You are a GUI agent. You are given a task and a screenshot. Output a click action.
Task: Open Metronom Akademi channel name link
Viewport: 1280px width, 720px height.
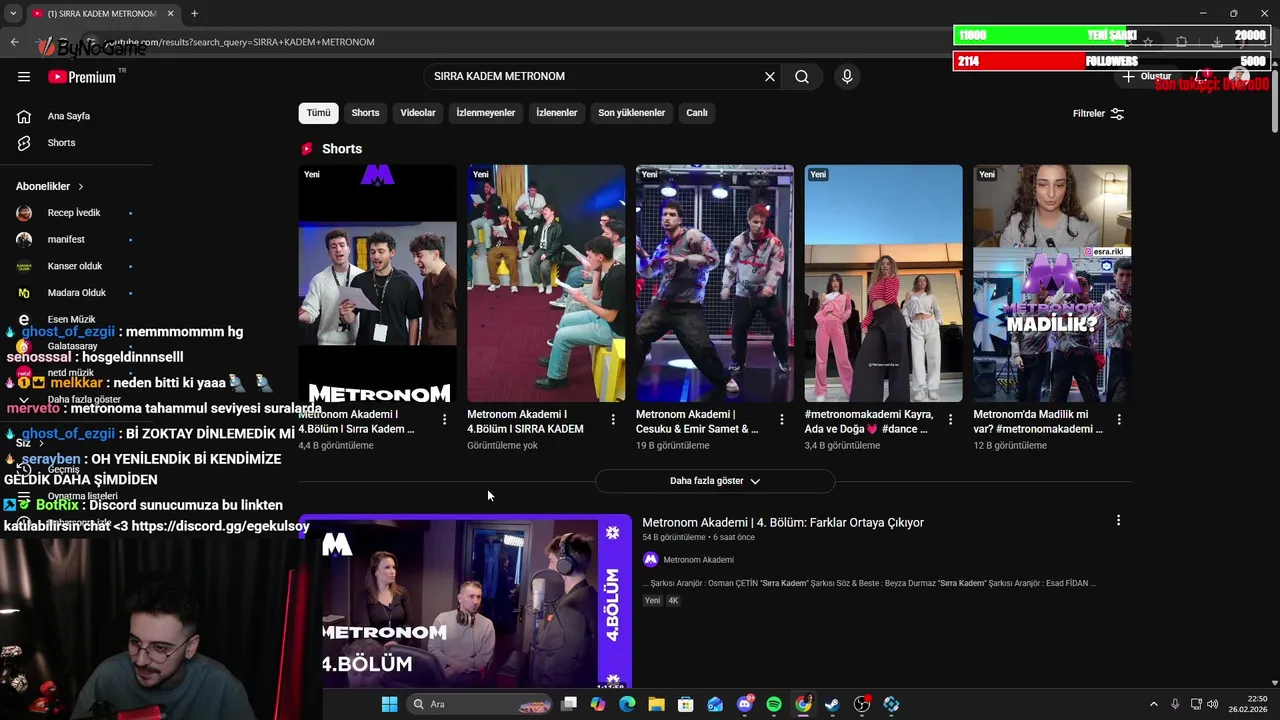698,560
